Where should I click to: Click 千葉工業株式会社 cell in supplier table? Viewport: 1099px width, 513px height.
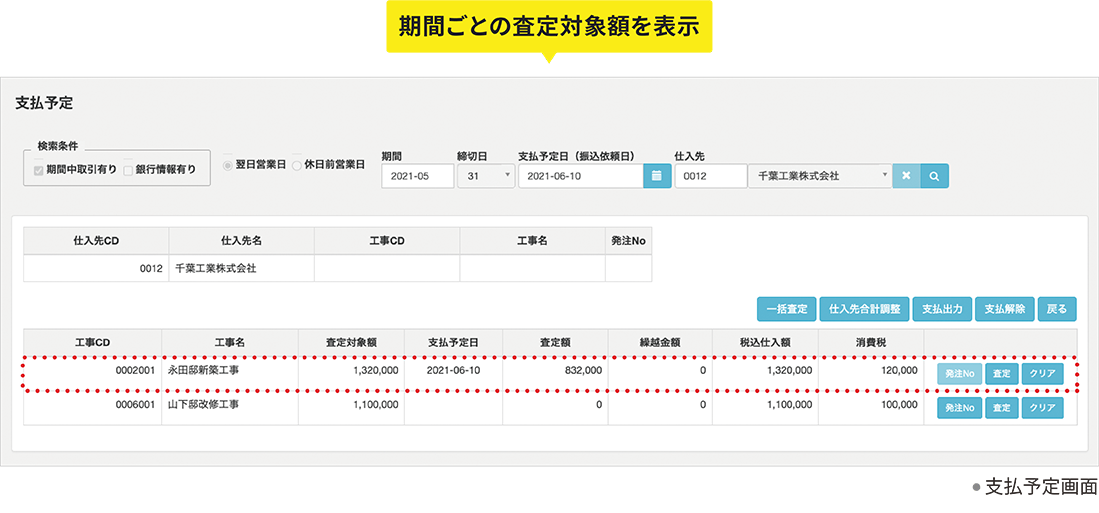pos(241,268)
